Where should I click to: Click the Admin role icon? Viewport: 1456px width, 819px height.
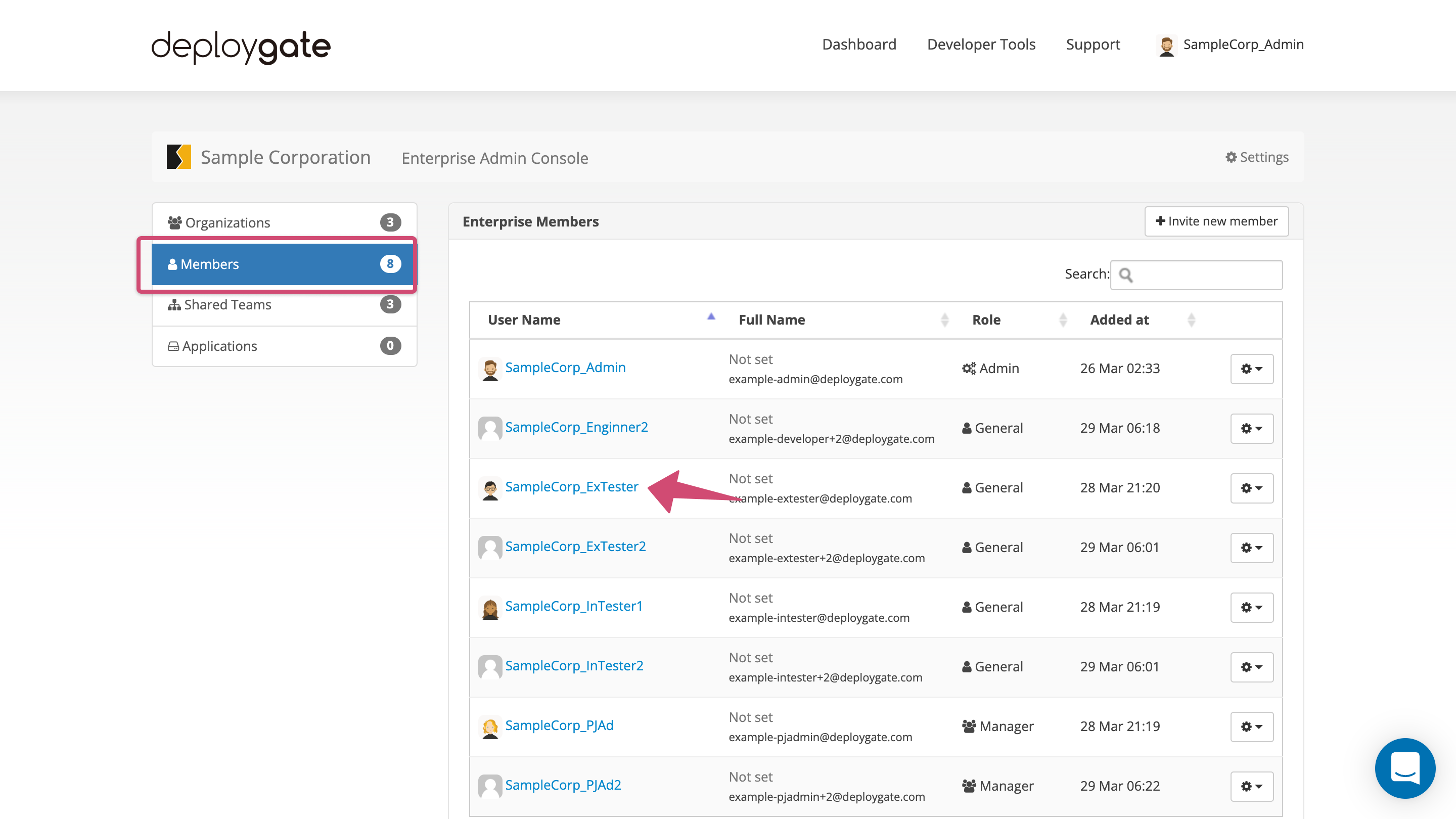(969, 369)
